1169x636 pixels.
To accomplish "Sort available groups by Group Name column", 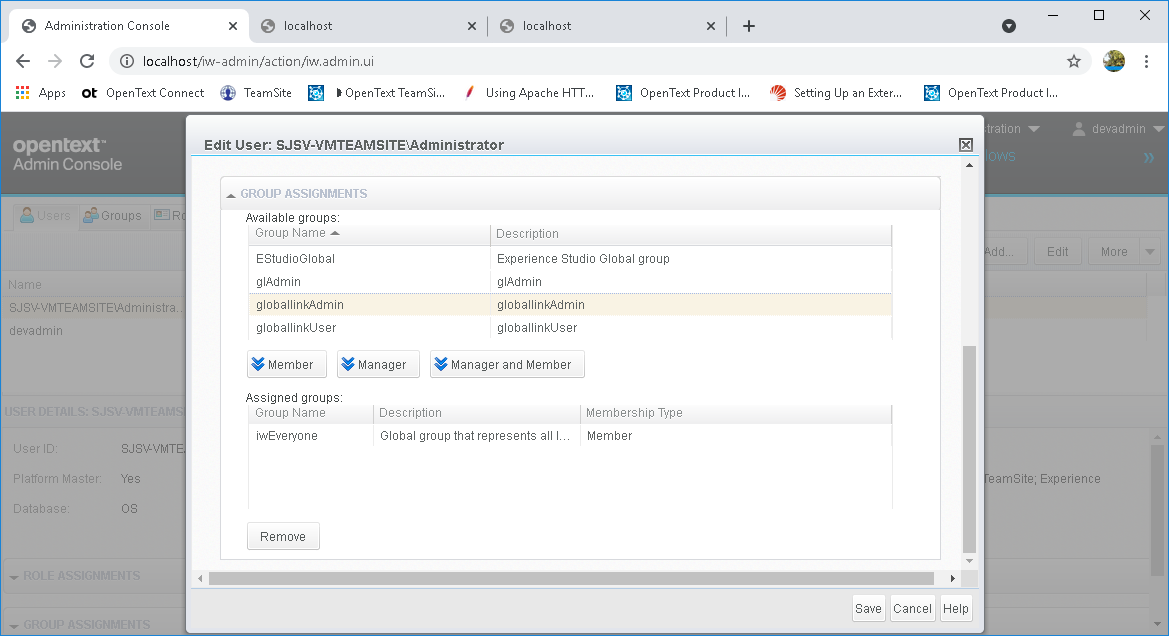I will [x=297, y=233].
